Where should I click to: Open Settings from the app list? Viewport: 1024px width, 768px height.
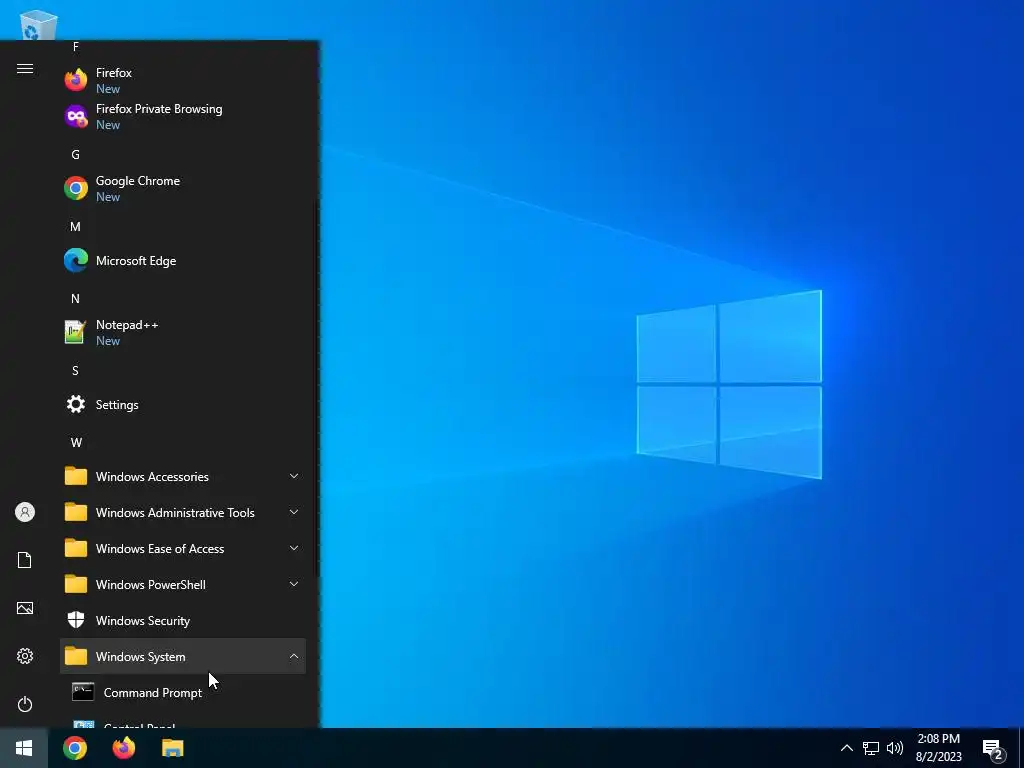183,404
